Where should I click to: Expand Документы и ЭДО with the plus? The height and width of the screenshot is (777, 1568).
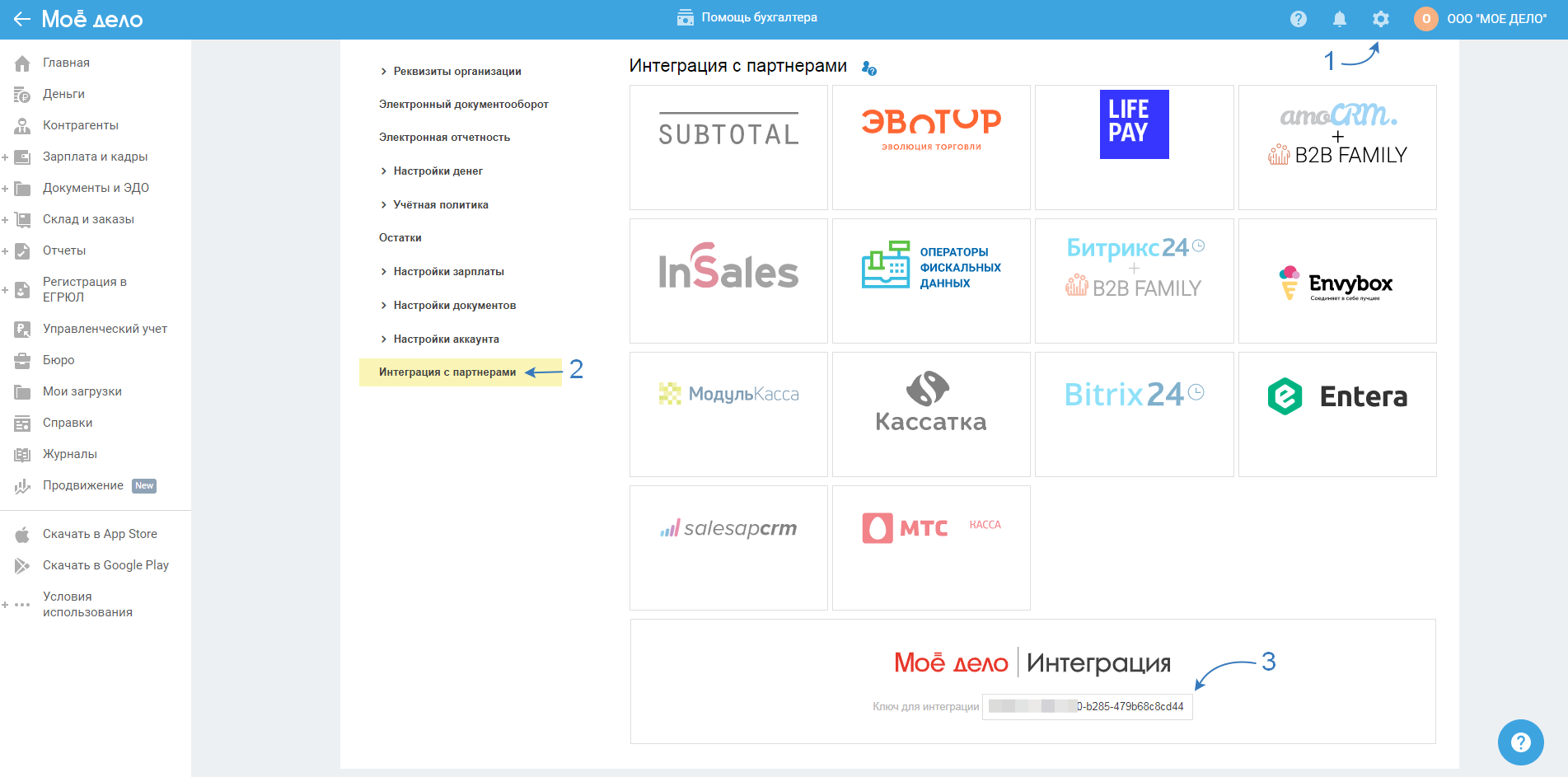click(x=5, y=189)
